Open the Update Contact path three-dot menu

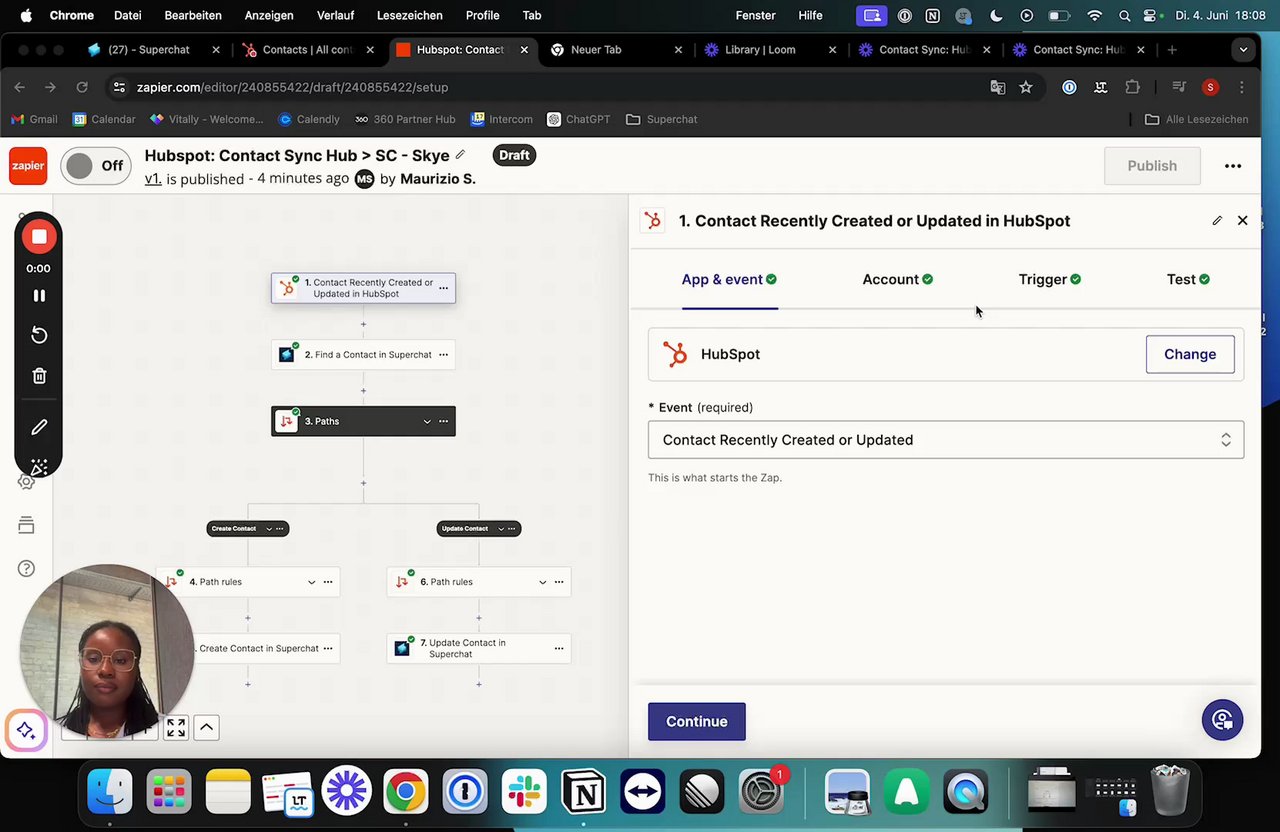coord(511,528)
